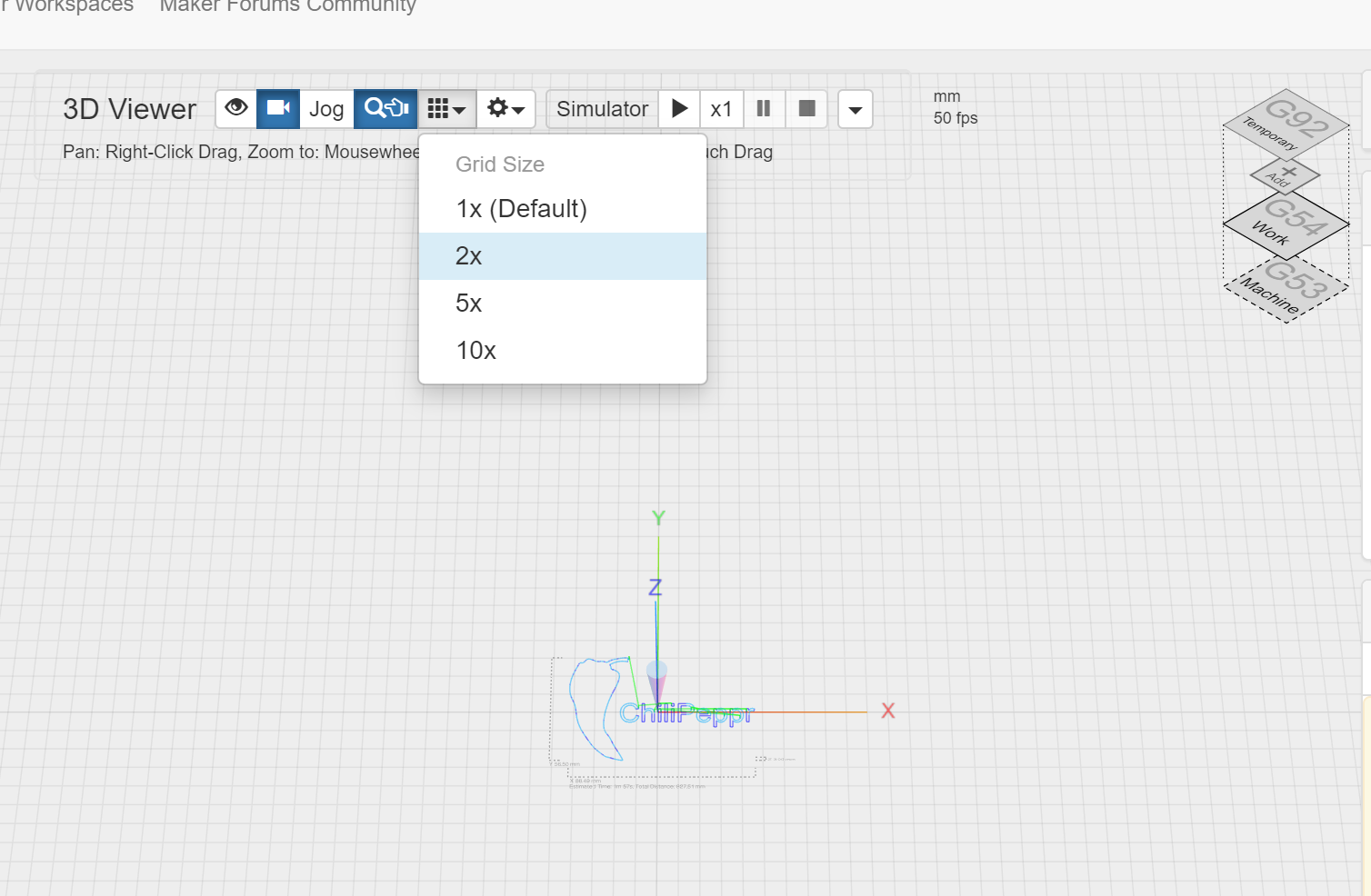The width and height of the screenshot is (1371, 896).
Task: Click the 50 fps readout
Action: point(956,118)
